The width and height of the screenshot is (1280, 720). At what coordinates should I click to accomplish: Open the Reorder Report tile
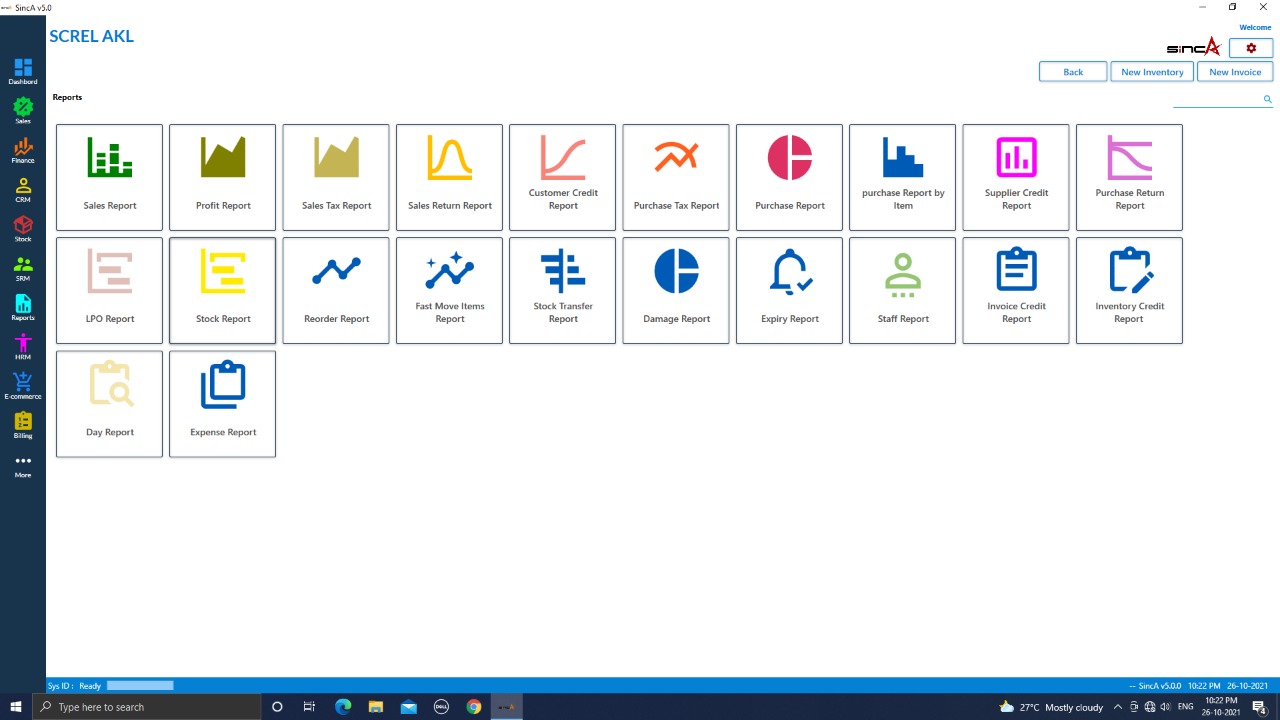[x=336, y=290]
